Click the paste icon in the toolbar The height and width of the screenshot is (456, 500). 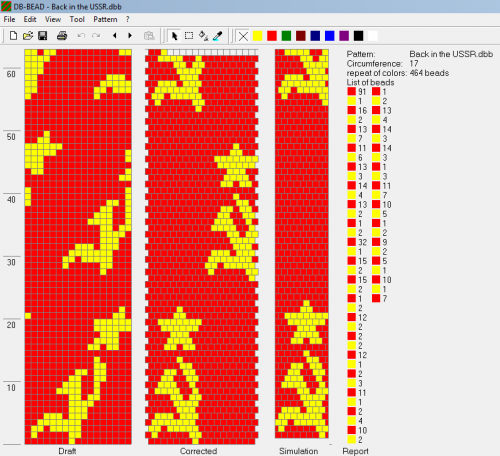pos(149,36)
